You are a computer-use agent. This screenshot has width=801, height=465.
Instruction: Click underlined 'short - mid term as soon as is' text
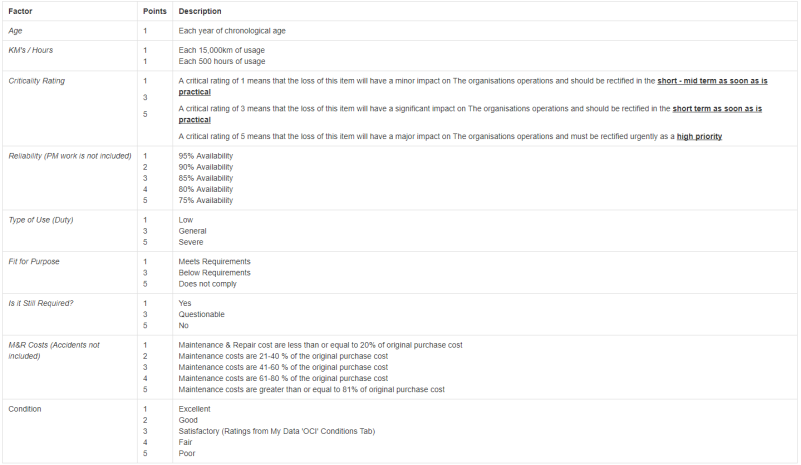point(712,81)
